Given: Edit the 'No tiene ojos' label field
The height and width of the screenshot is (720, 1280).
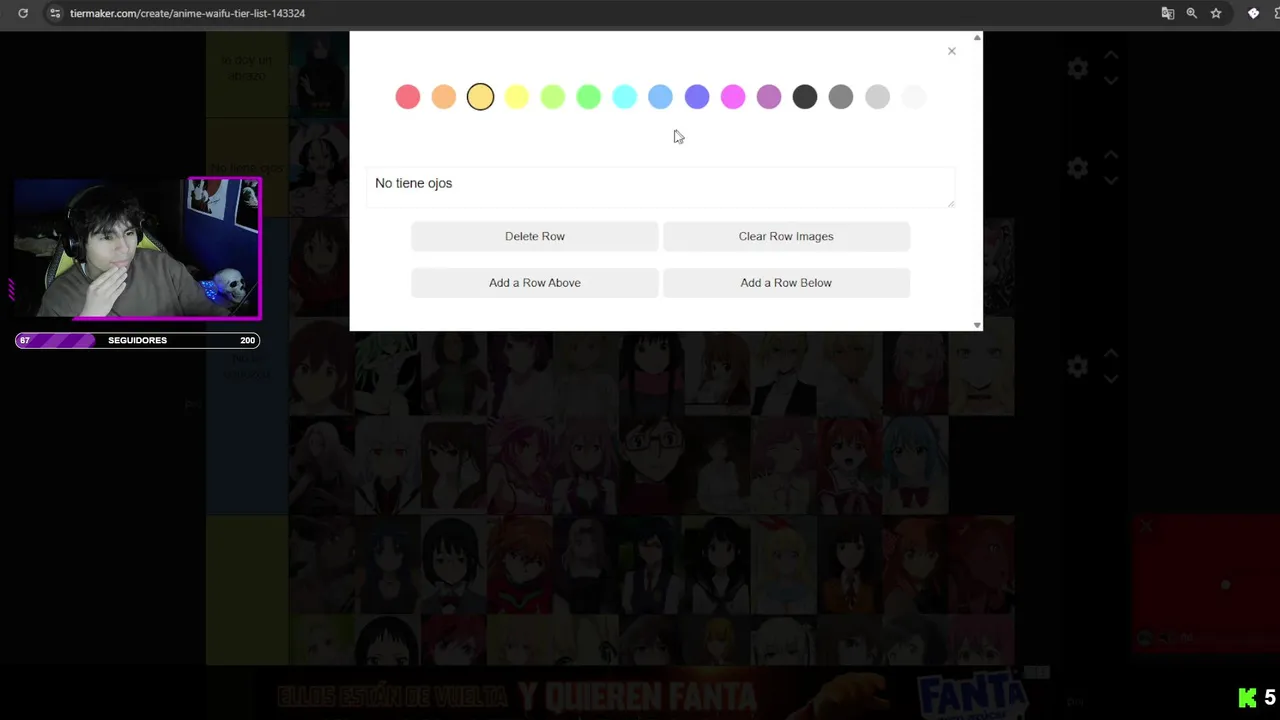Looking at the screenshot, I should [x=660, y=187].
